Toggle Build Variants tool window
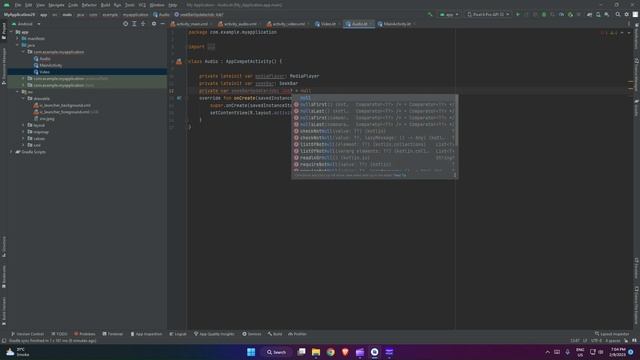This screenshot has width=640, height=360. (4, 311)
